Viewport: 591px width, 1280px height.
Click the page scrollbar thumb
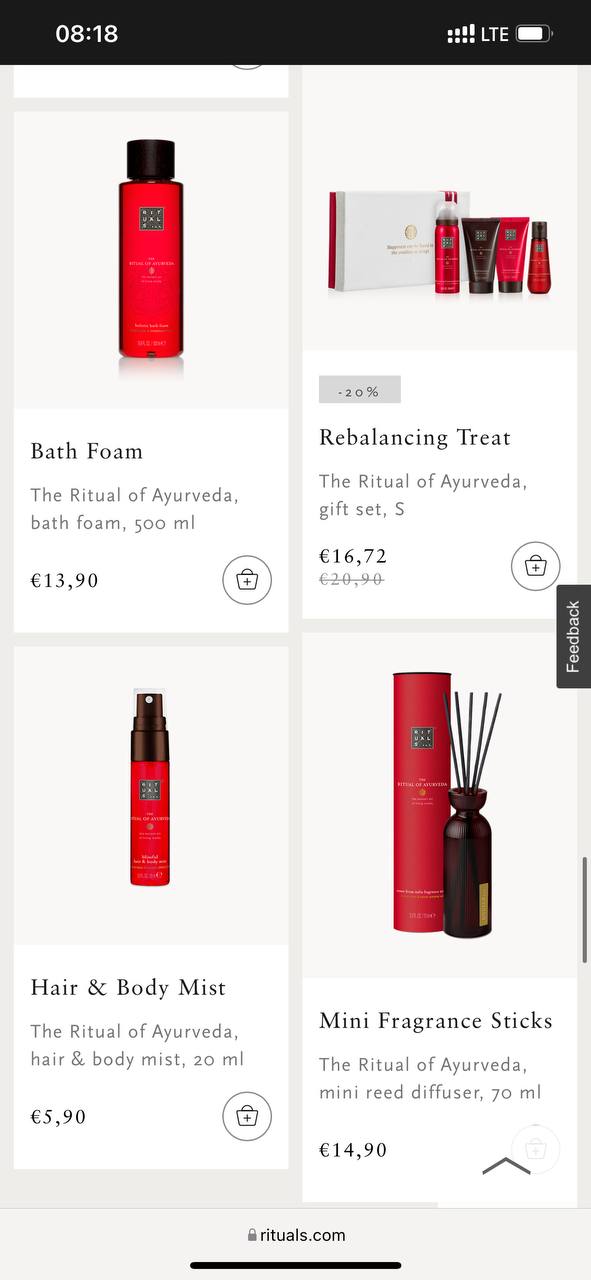point(585,910)
